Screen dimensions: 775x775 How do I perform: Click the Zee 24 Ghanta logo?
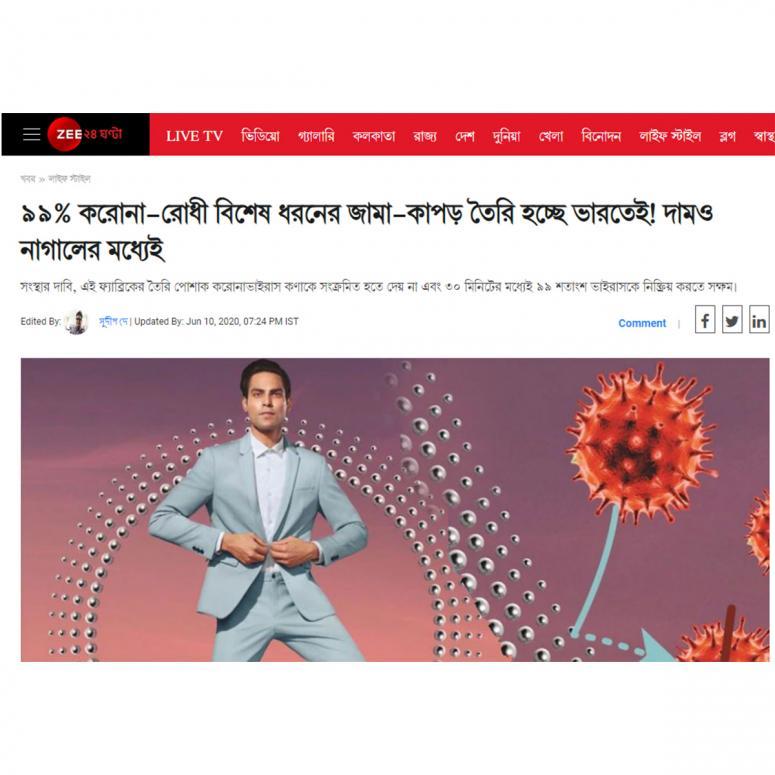pyautogui.click(x=85, y=134)
